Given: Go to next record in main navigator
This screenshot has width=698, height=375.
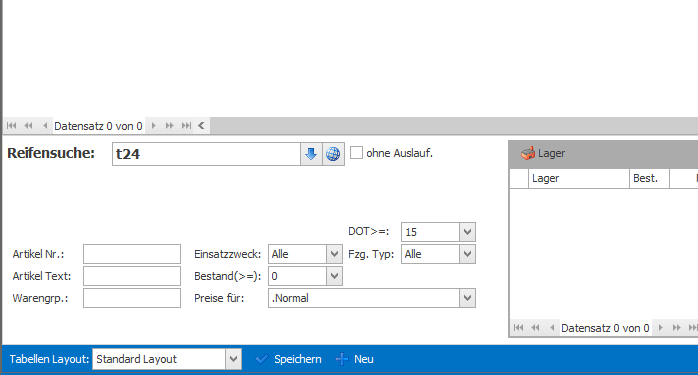Looking at the screenshot, I should (x=154, y=126).
